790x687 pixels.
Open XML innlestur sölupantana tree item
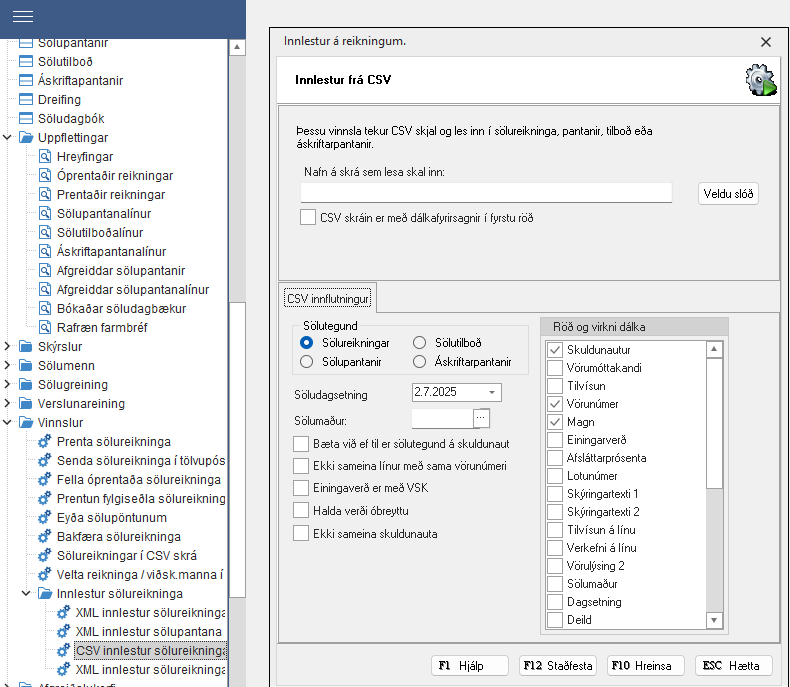pos(150,632)
